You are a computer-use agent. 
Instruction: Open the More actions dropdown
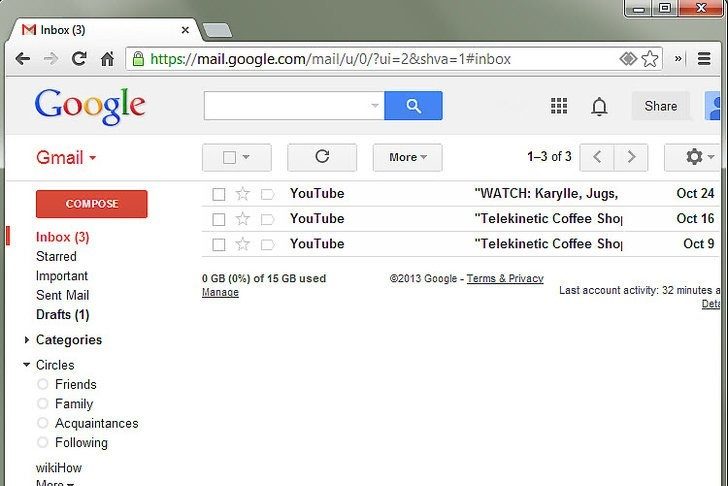pyautogui.click(x=407, y=157)
